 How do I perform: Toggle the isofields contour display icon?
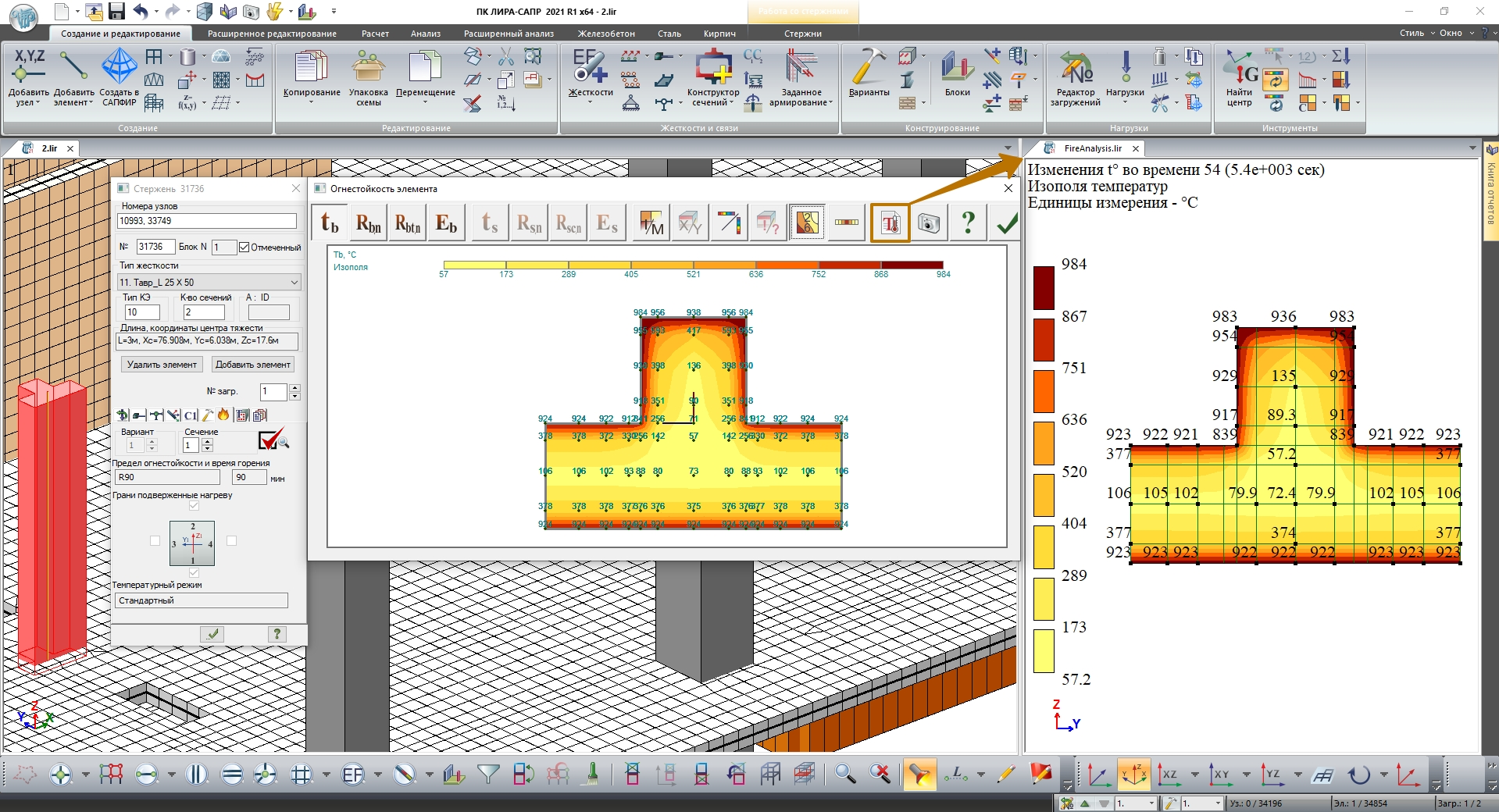tap(807, 224)
